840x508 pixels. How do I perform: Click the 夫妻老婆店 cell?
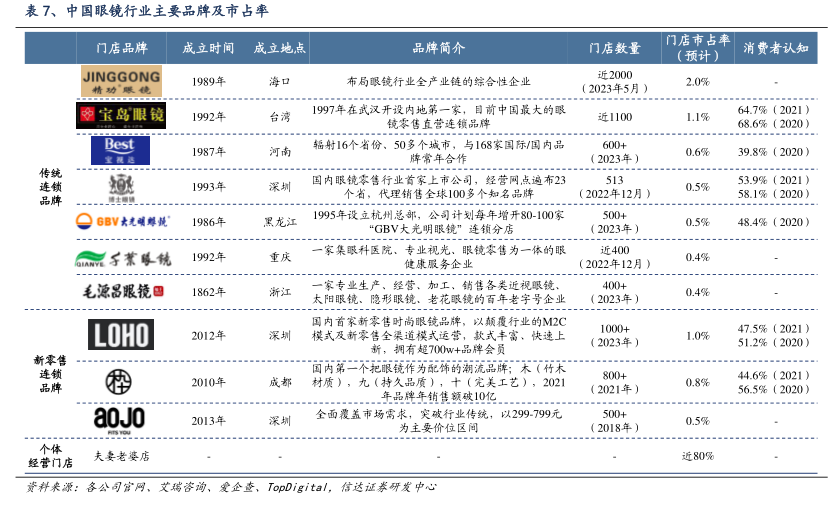pos(121,456)
